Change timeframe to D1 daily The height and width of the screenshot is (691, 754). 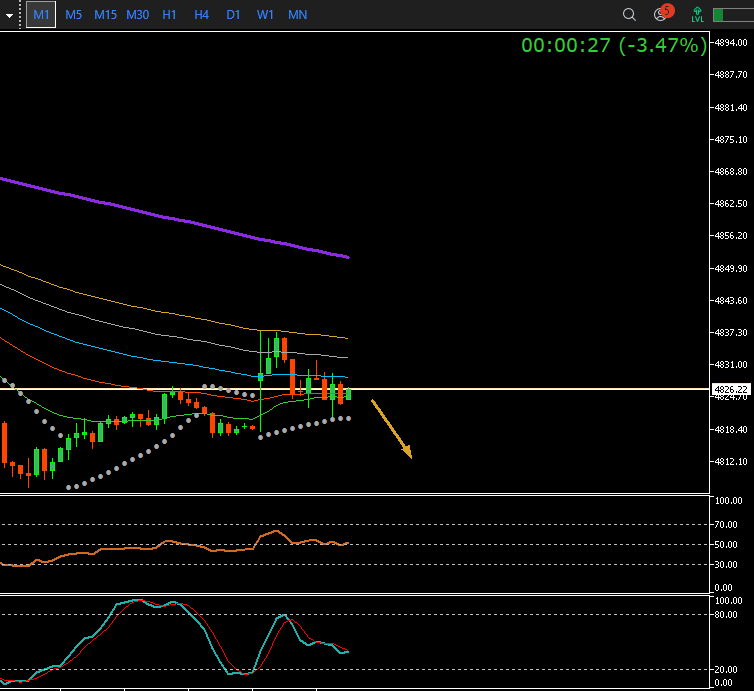[233, 15]
